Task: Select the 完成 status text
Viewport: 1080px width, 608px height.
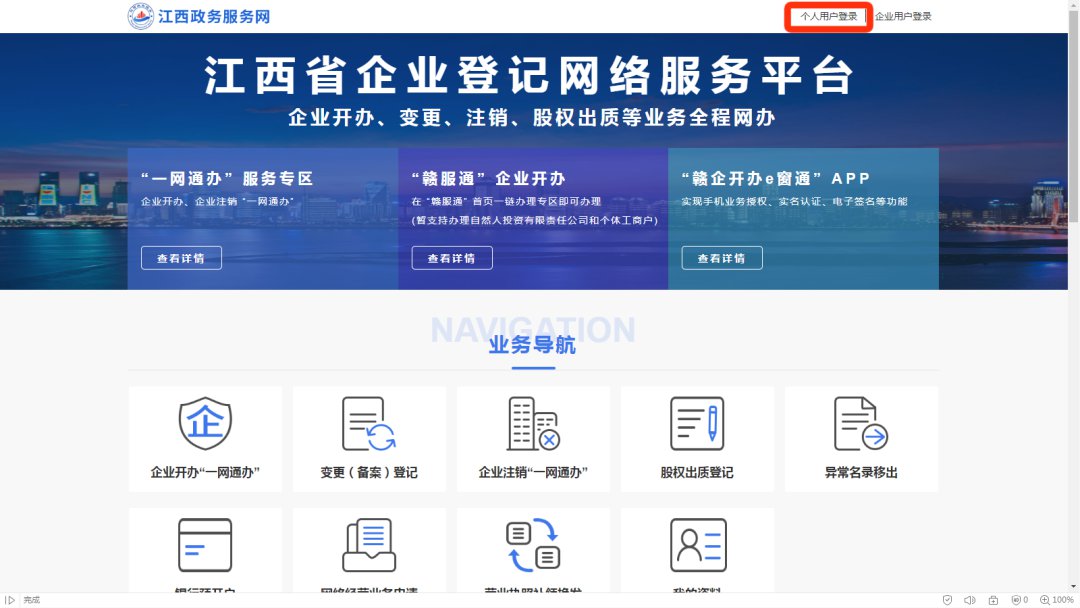Action: point(32,600)
